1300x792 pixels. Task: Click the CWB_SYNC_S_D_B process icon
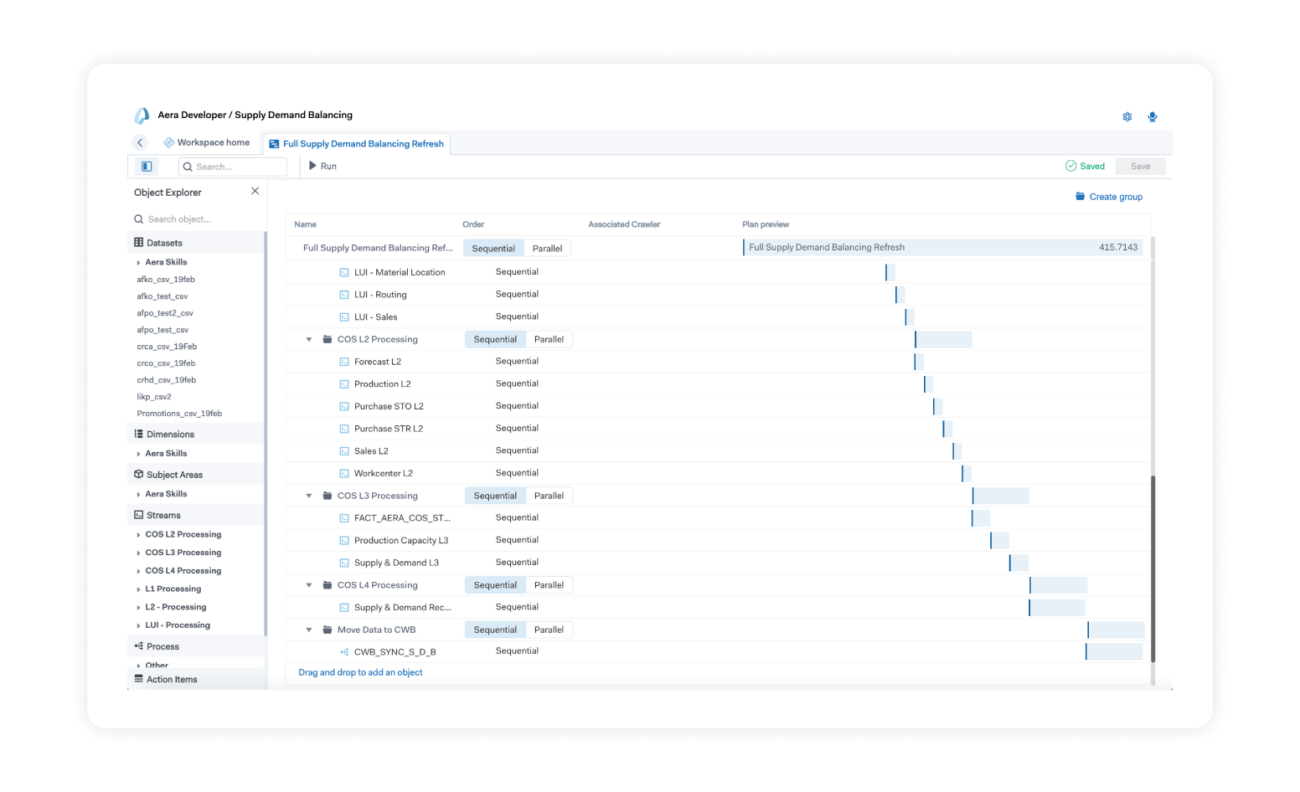click(345, 652)
